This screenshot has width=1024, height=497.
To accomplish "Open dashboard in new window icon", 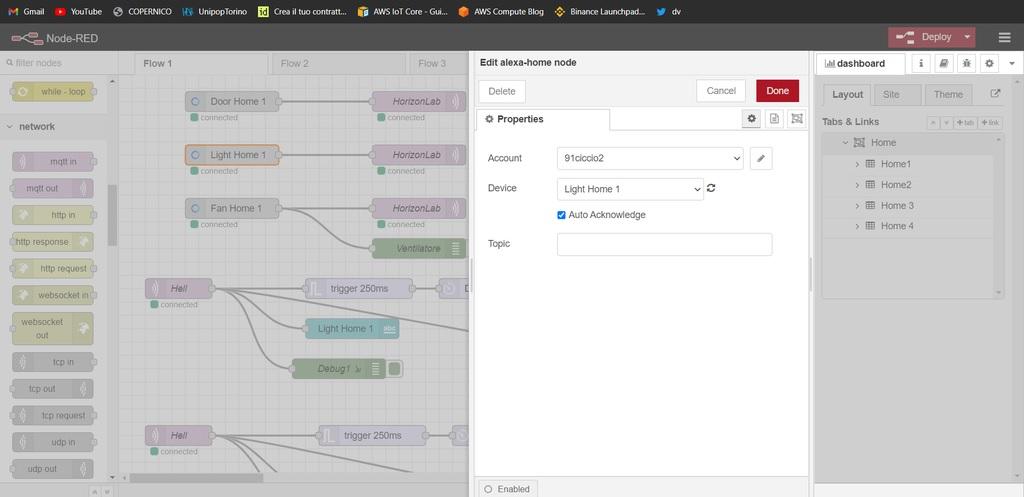I will (x=995, y=94).
